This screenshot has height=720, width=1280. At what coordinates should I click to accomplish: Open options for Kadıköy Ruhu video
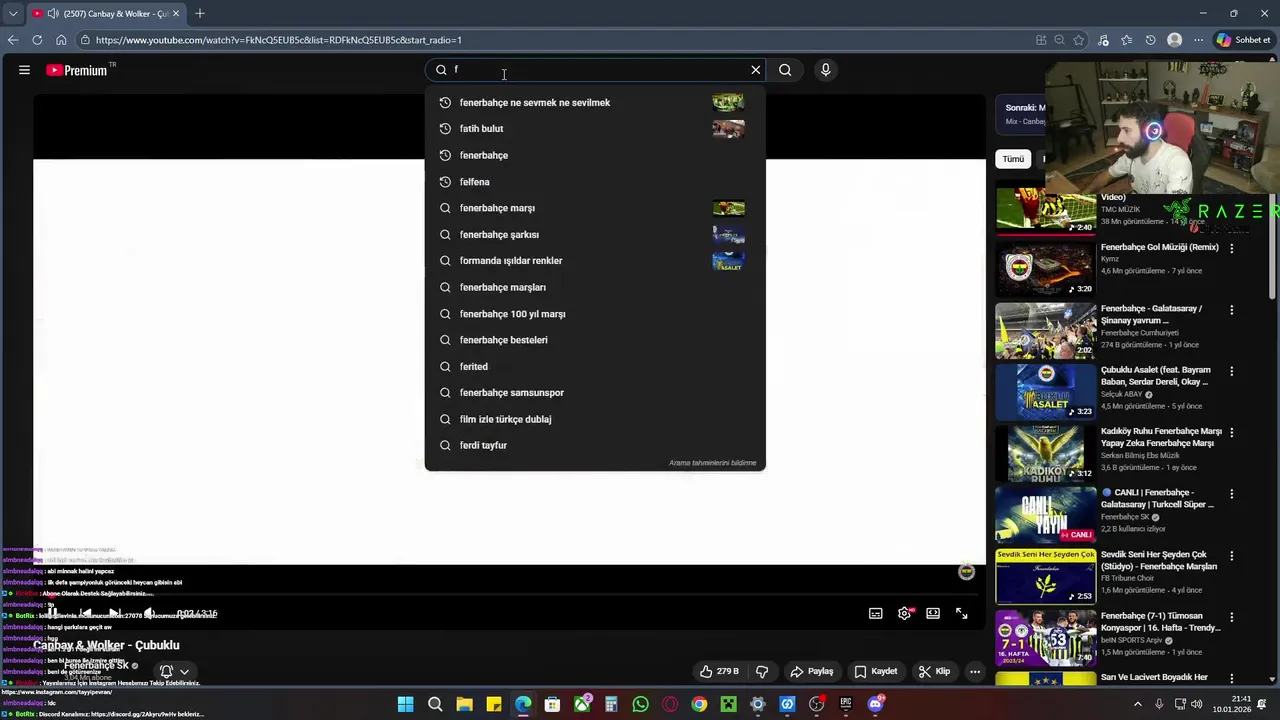point(1231,432)
